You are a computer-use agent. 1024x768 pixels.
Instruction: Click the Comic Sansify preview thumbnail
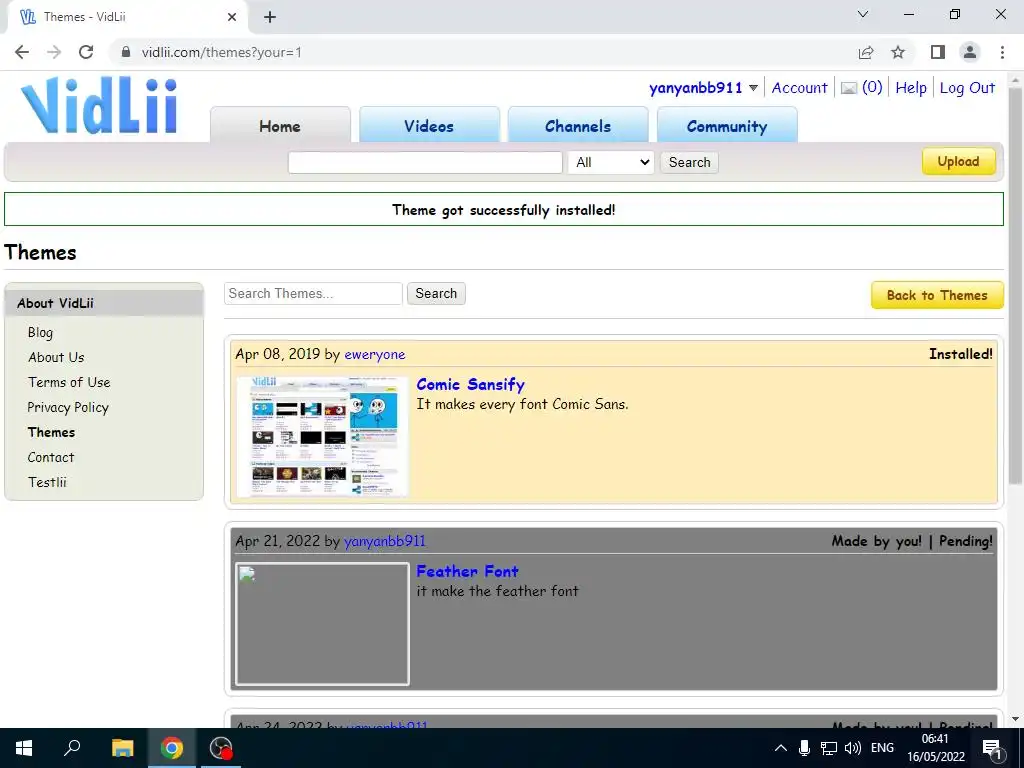pyautogui.click(x=323, y=436)
